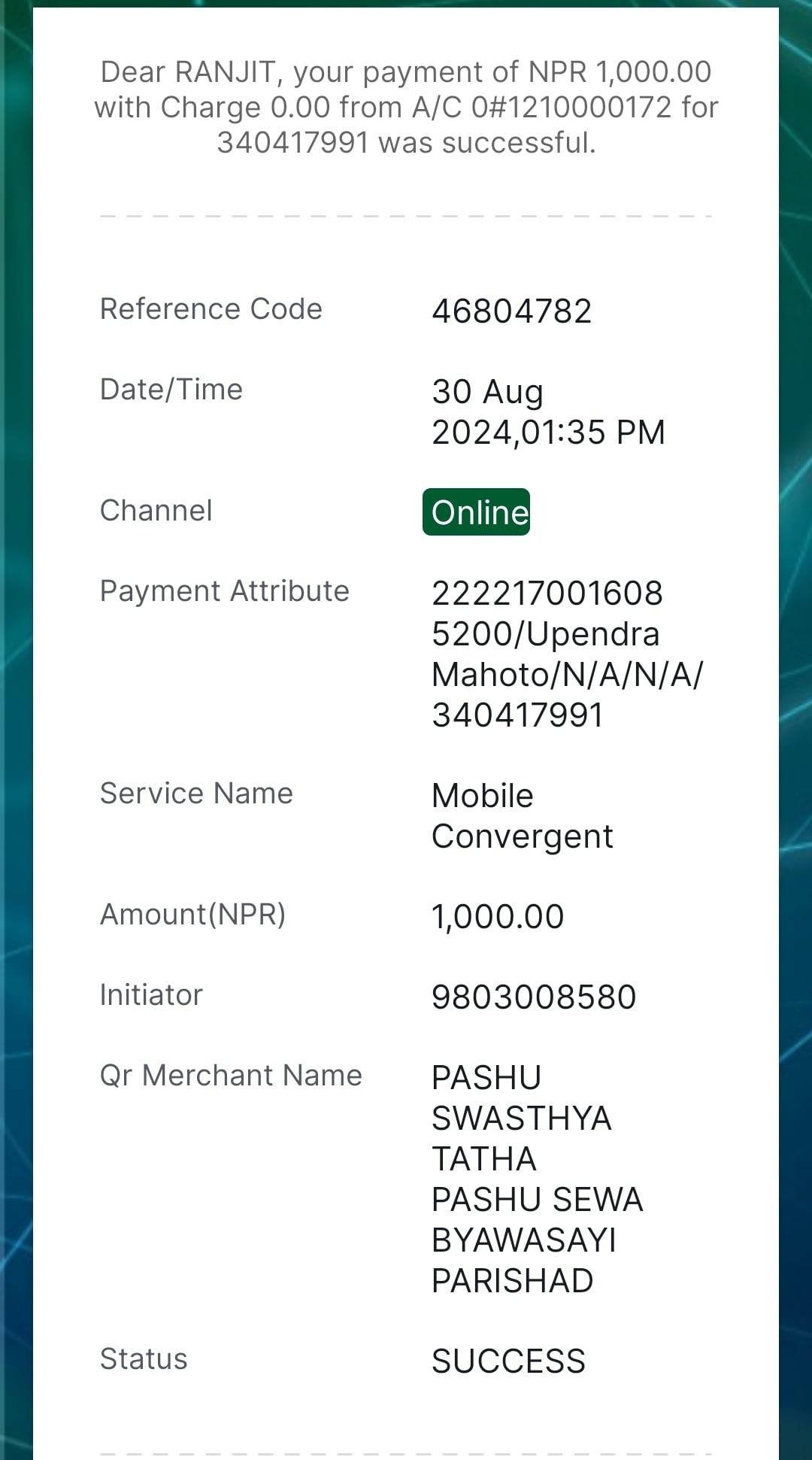Image resolution: width=812 pixels, height=1460 pixels.
Task: Select the Payment Attribute value with Upendra Mahoto
Action: click(567, 654)
